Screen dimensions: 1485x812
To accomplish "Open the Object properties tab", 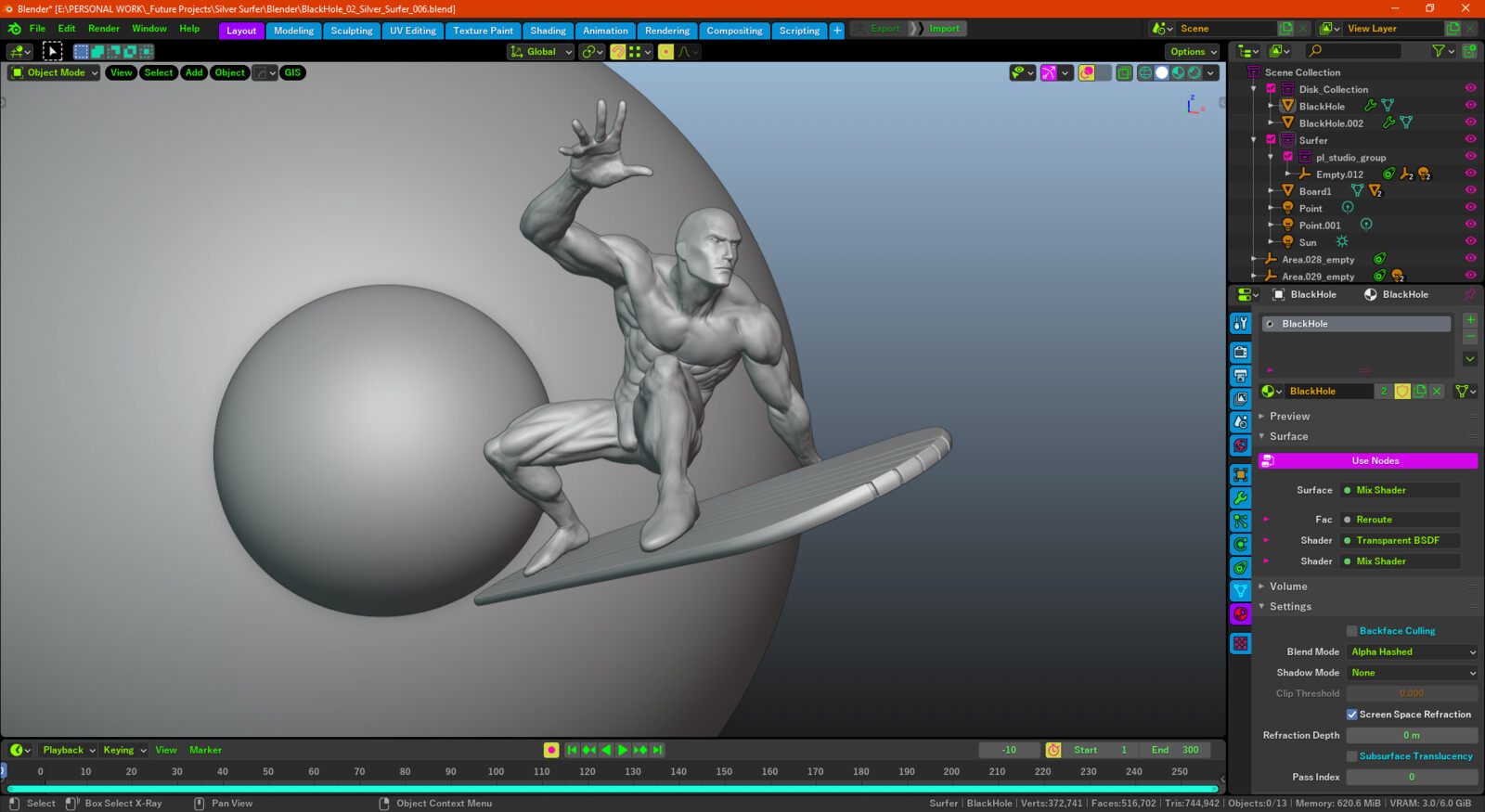I will pos(1241,475).
